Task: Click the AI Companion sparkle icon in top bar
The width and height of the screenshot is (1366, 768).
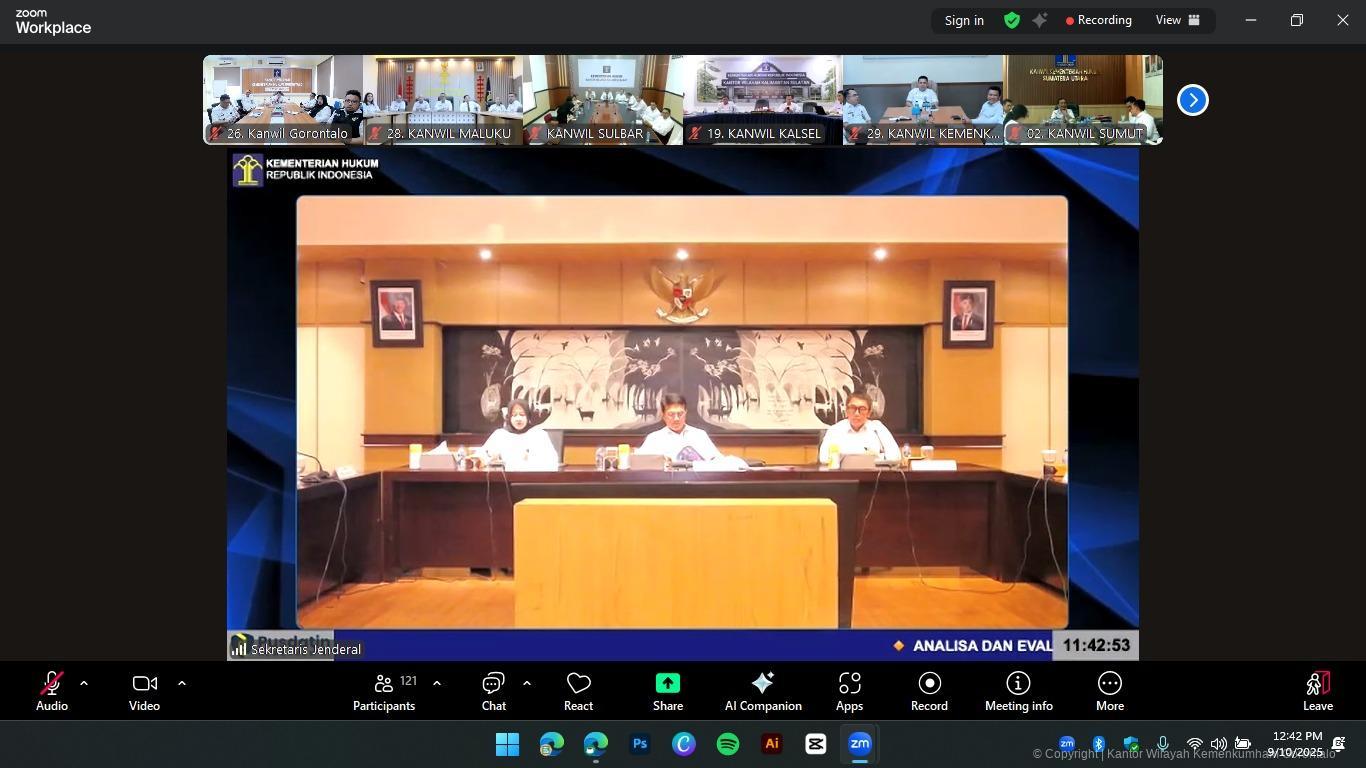Action: (1040, 20)
